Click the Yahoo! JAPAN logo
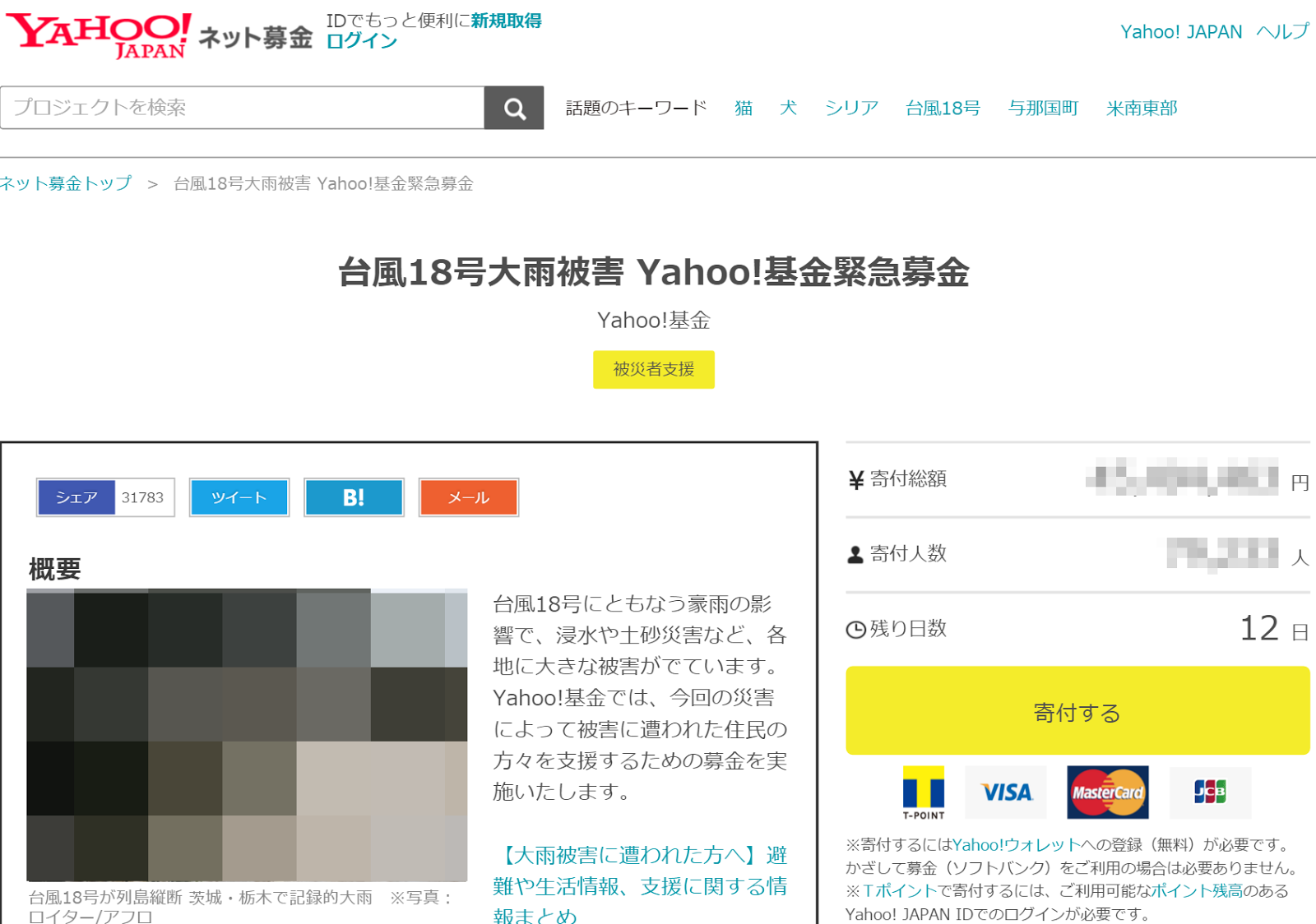 pos(99,35)
